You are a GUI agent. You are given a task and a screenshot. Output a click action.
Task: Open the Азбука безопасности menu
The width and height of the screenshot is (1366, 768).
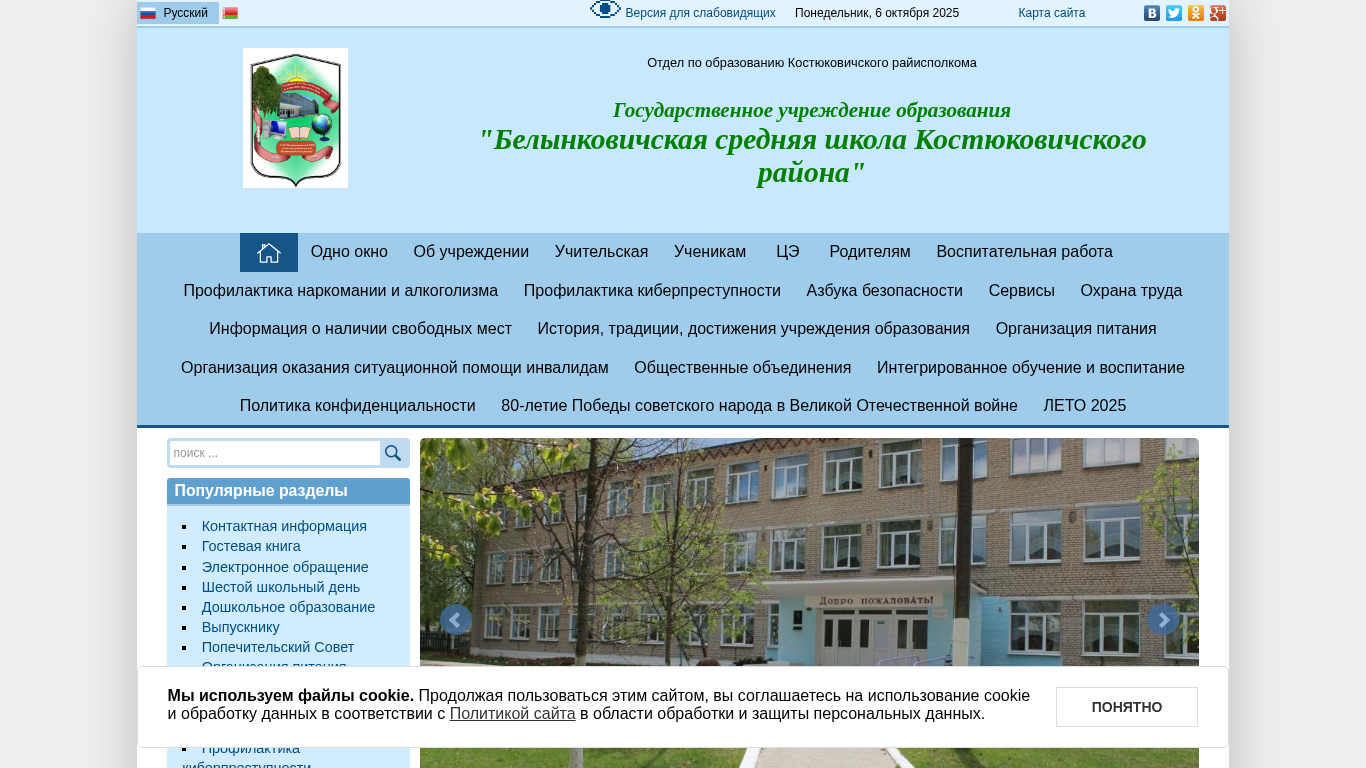[x=885, y=291]
